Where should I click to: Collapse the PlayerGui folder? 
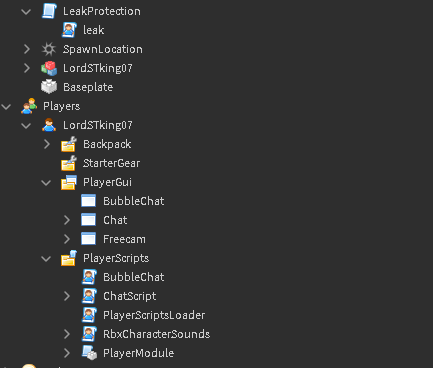point(46,182)
